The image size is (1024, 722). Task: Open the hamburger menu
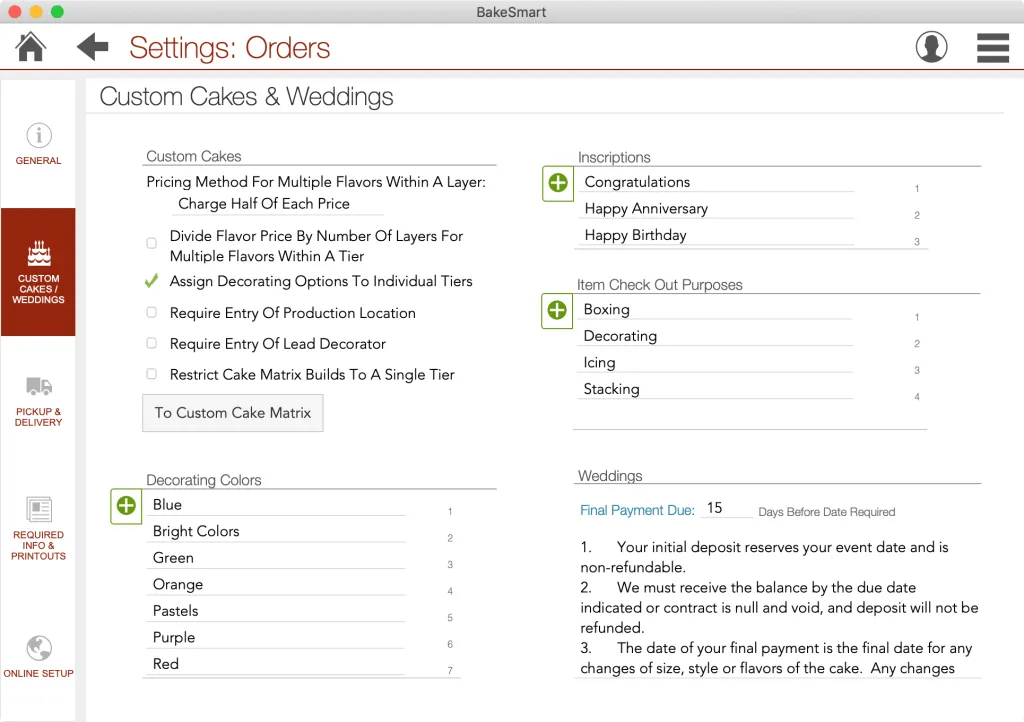[x=992, y=46]
